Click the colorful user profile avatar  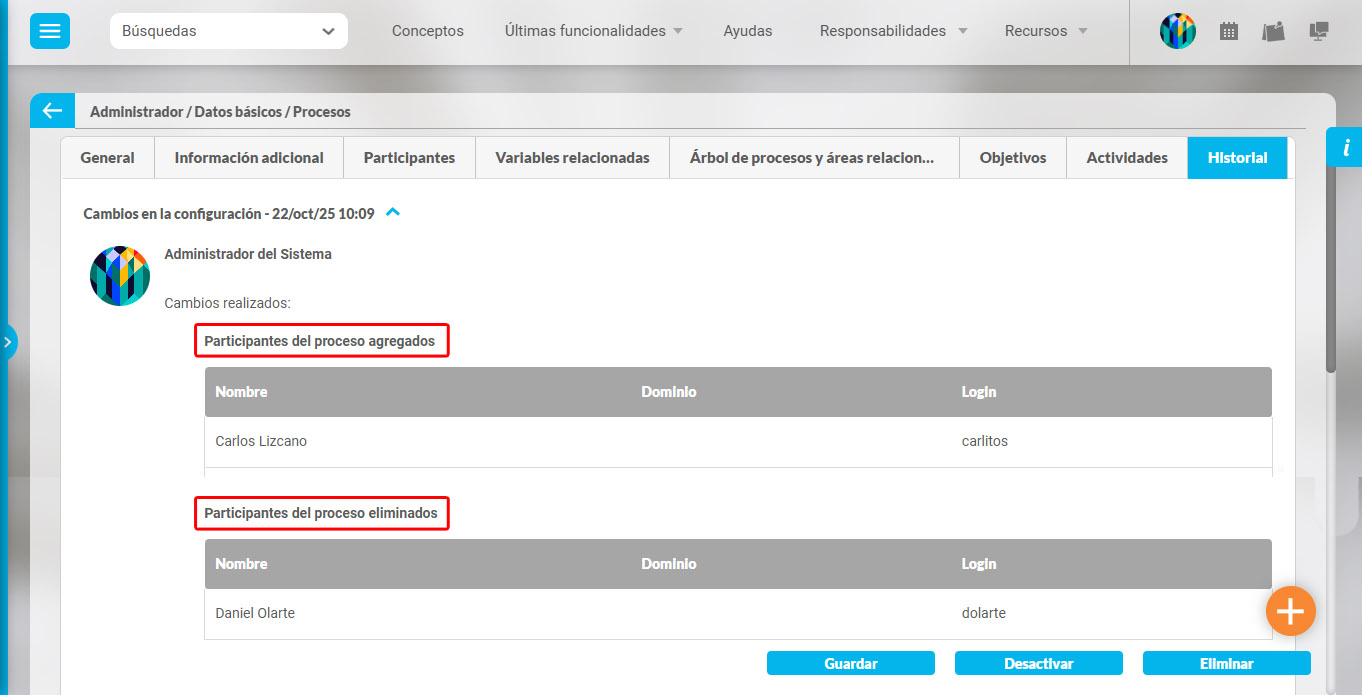pyautogui.click(x=1177, y=31)
